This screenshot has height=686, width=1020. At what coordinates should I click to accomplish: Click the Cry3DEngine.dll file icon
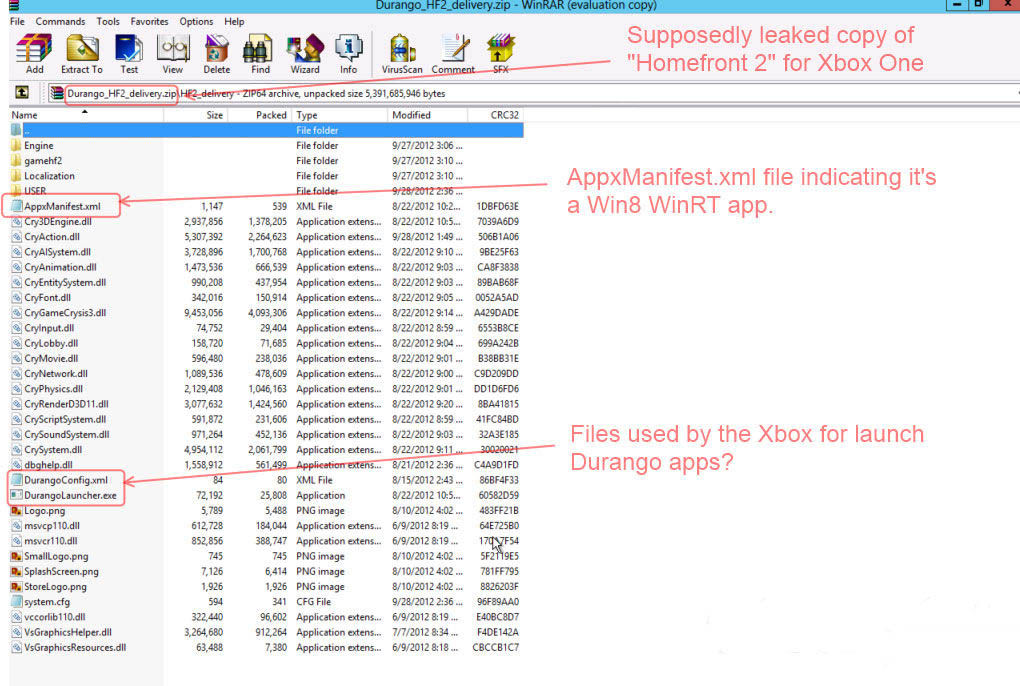[x=16, y=222]
